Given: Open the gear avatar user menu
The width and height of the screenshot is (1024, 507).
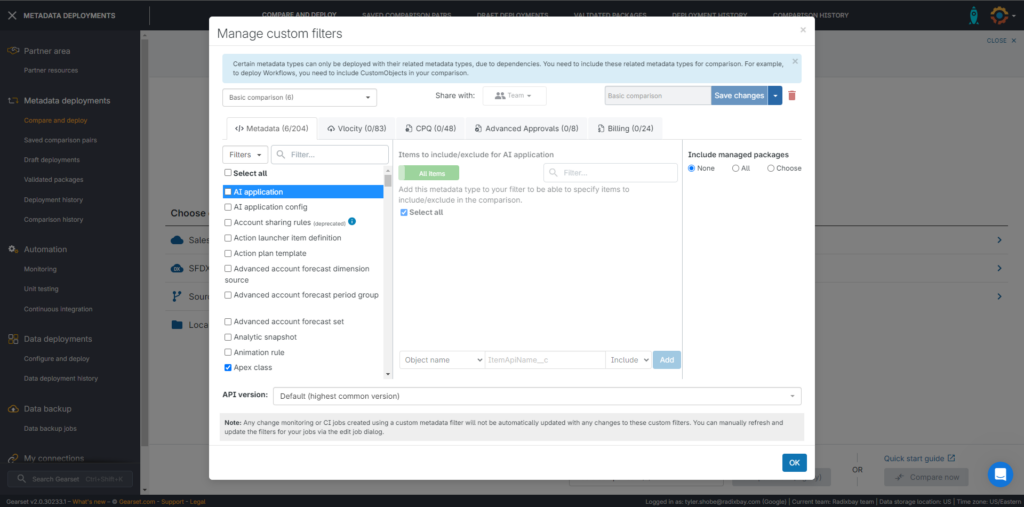Looking at the screenshot, I should (1001, 15).
